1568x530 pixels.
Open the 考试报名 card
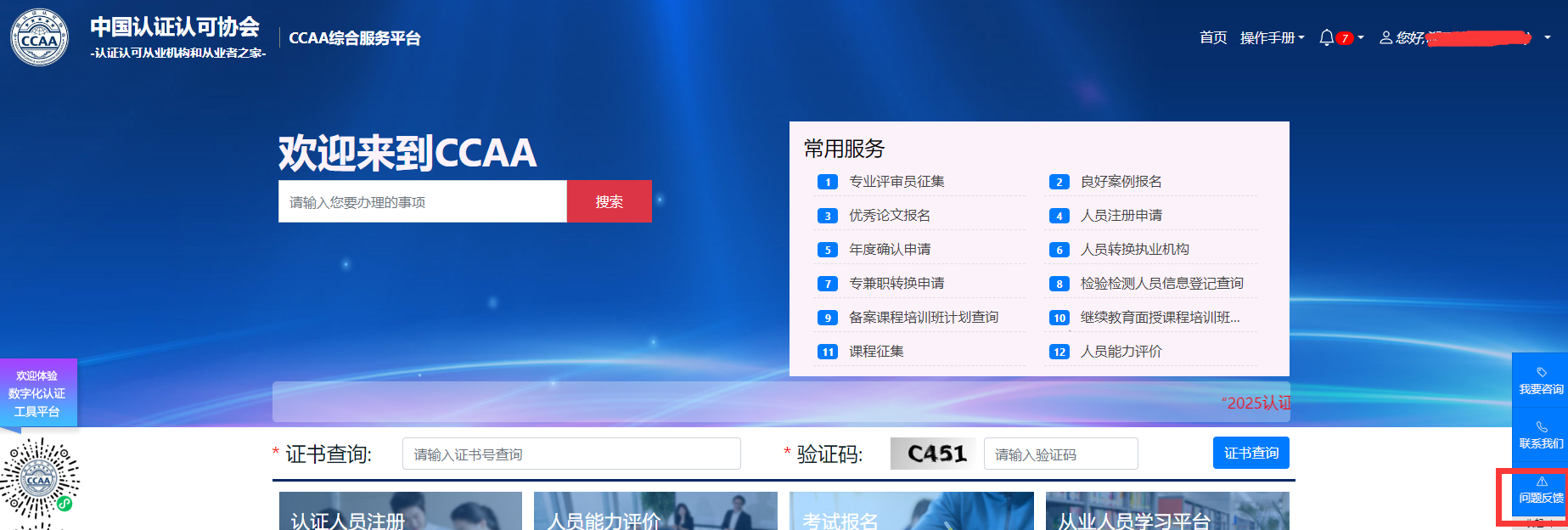[x=912, y=510]
